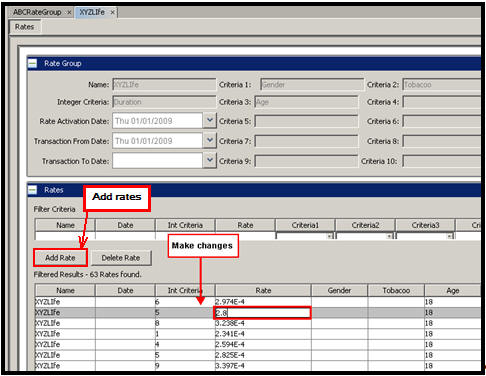
Task: Open Transaction From Date dropdown
Action: (210, 141)
